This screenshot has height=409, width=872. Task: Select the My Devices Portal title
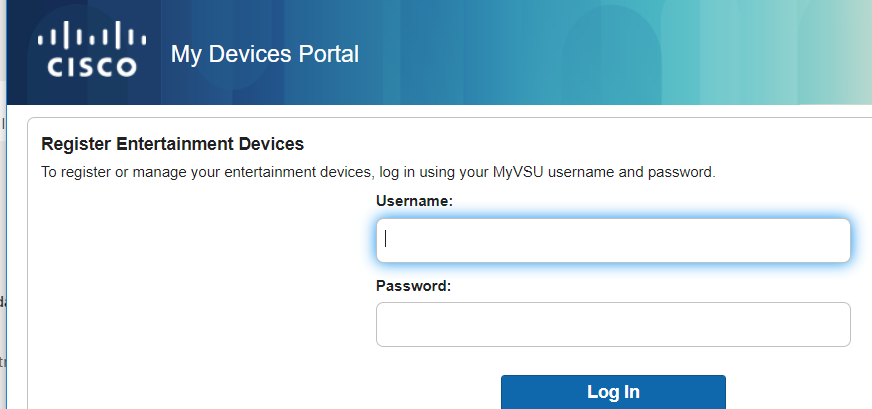[x=265, y=54]
